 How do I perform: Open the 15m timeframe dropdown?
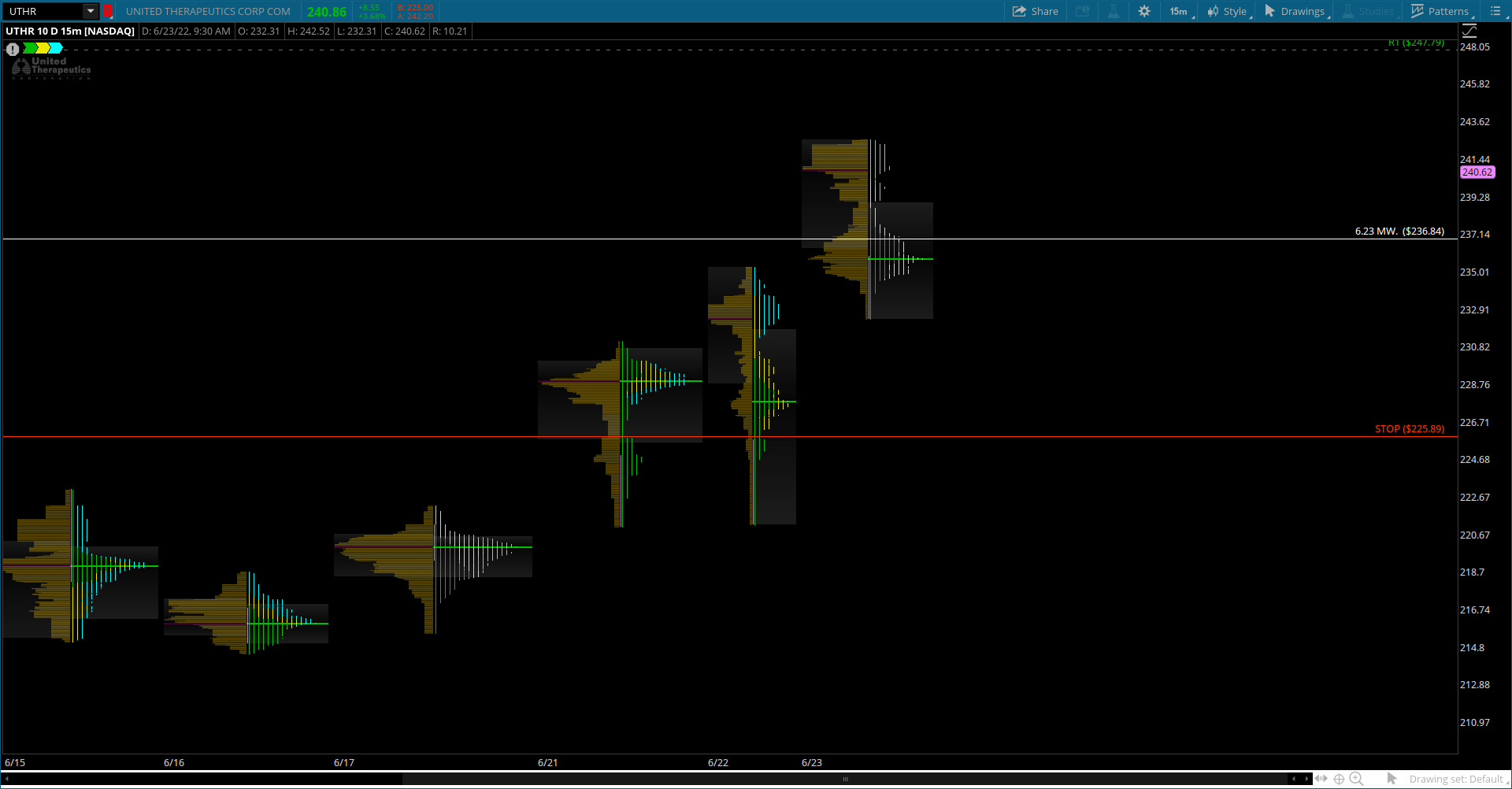tap(1180, 11)
